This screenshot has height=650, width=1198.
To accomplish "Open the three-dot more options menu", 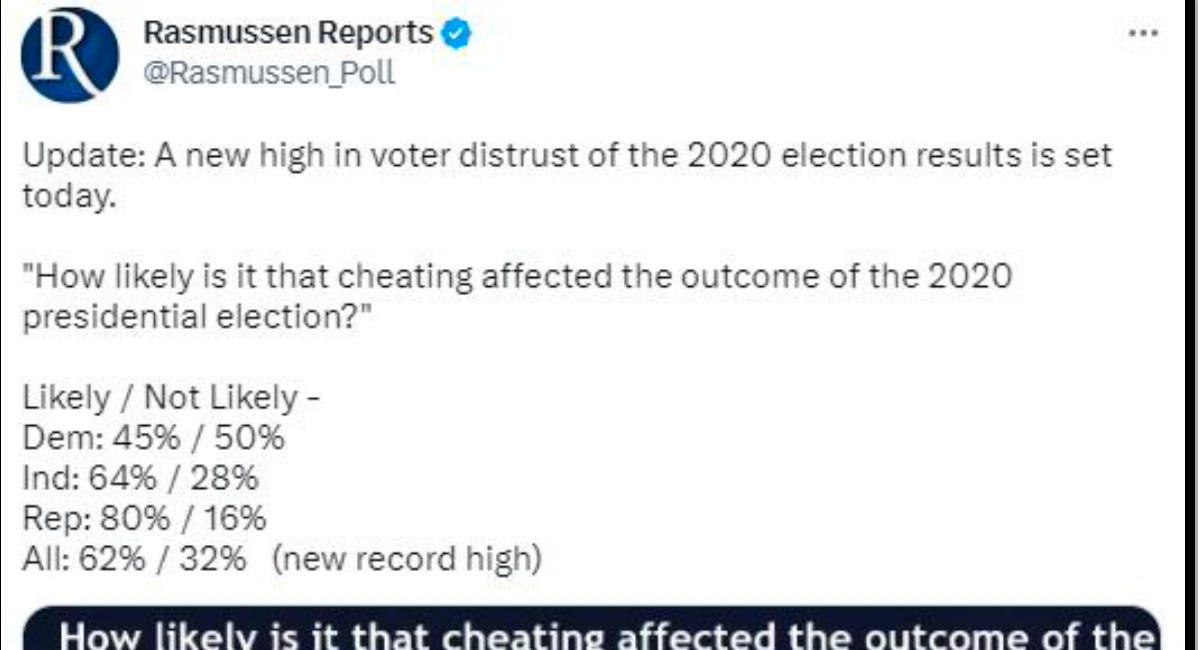I will coord(1141,33).
